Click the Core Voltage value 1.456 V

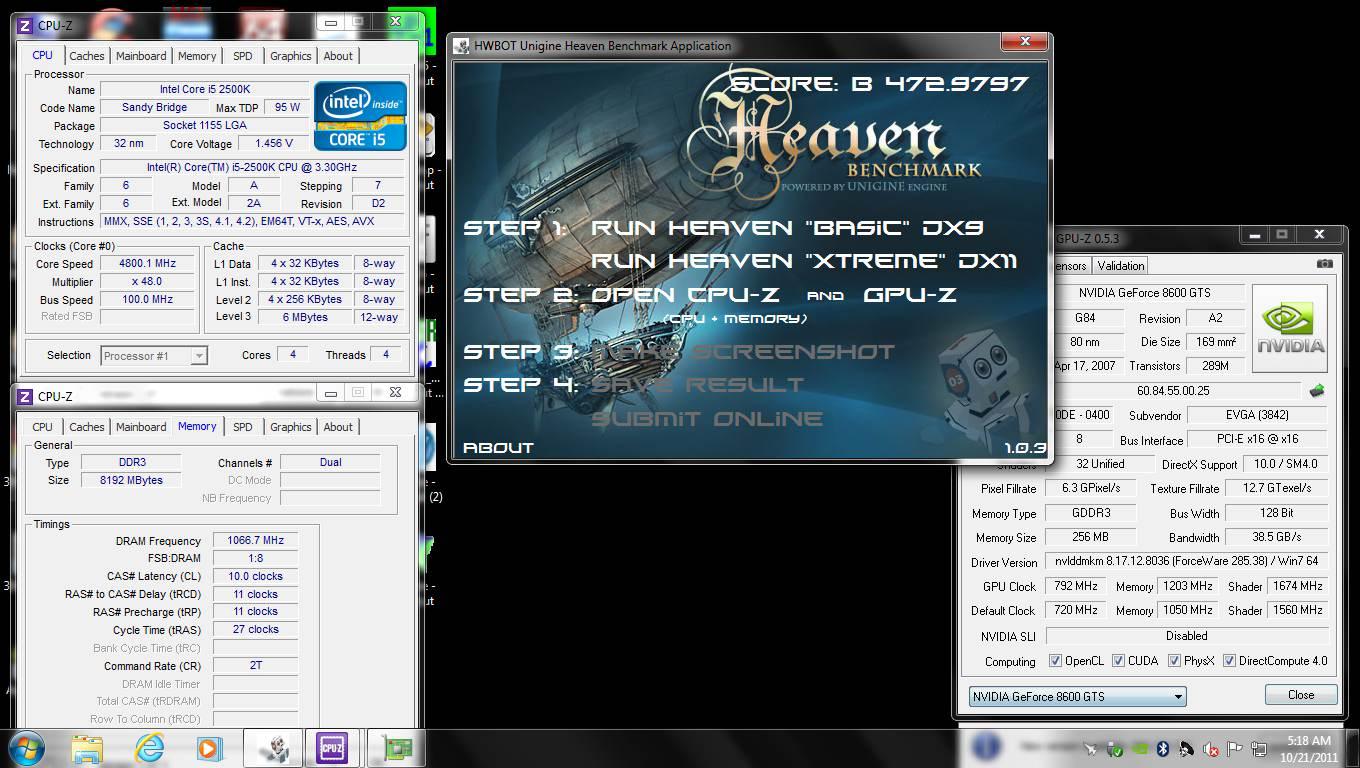pyautogui.click(x=274, y=144)
